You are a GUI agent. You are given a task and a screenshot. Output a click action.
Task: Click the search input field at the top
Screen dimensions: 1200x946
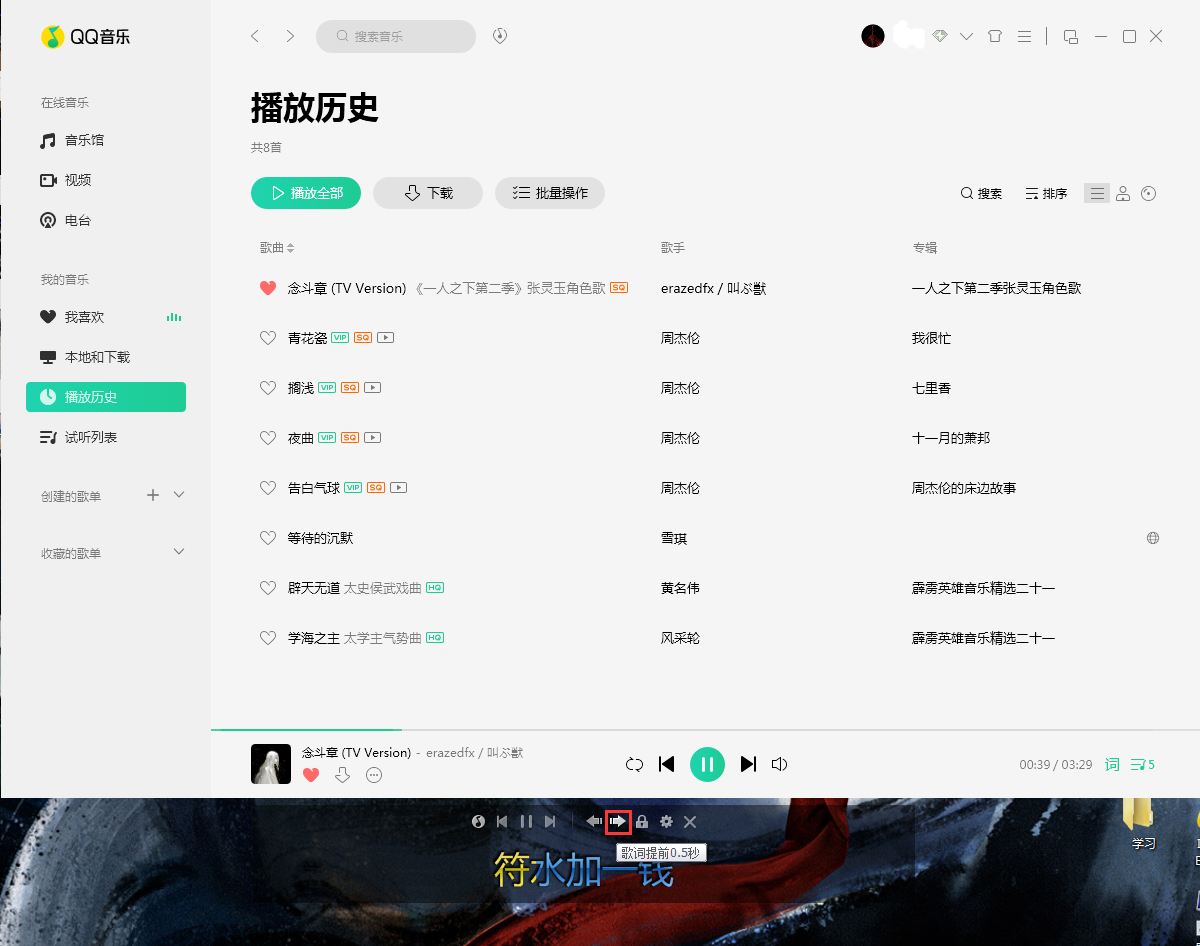pos(396,36)
